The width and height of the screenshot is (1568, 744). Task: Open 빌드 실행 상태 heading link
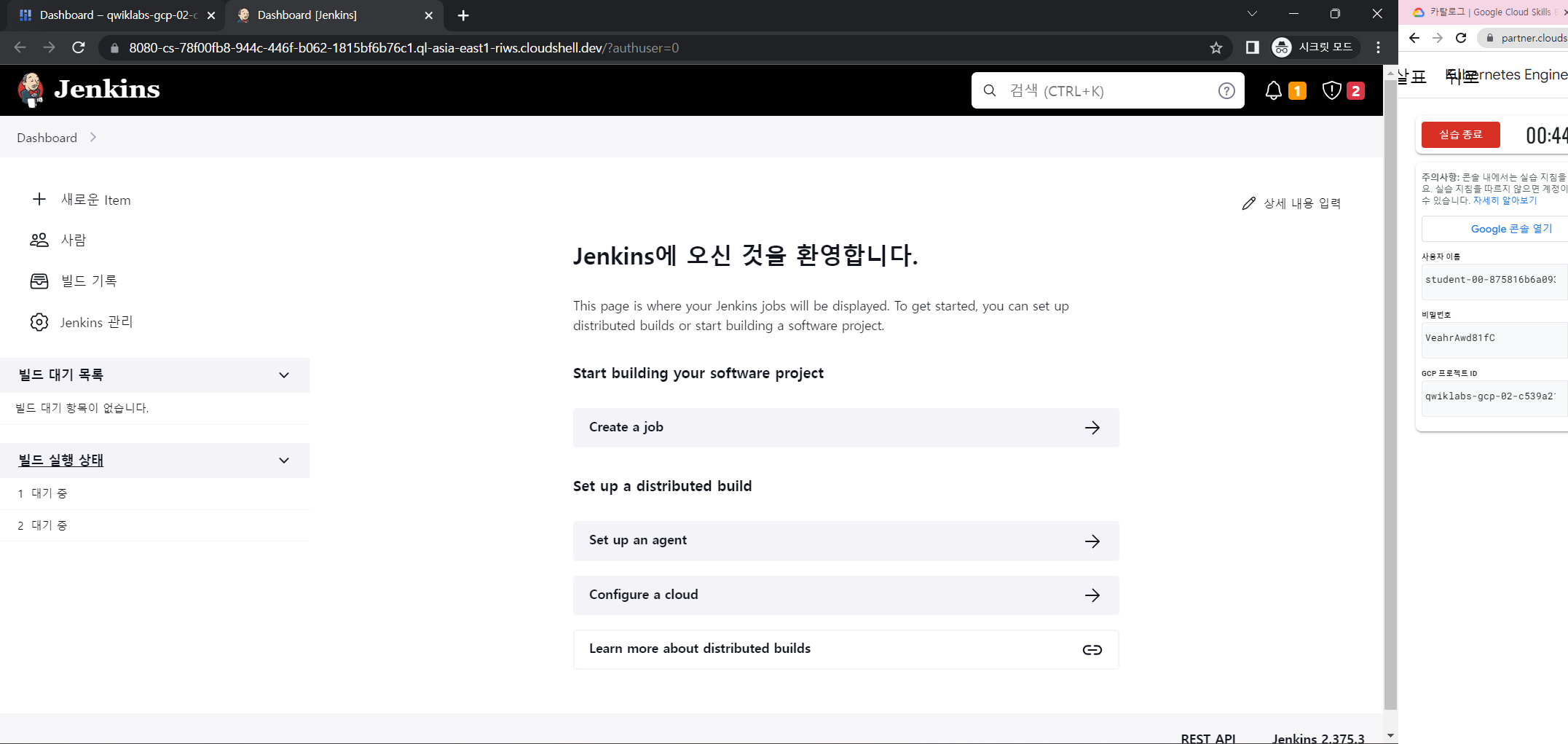click(x=61, y=460)
